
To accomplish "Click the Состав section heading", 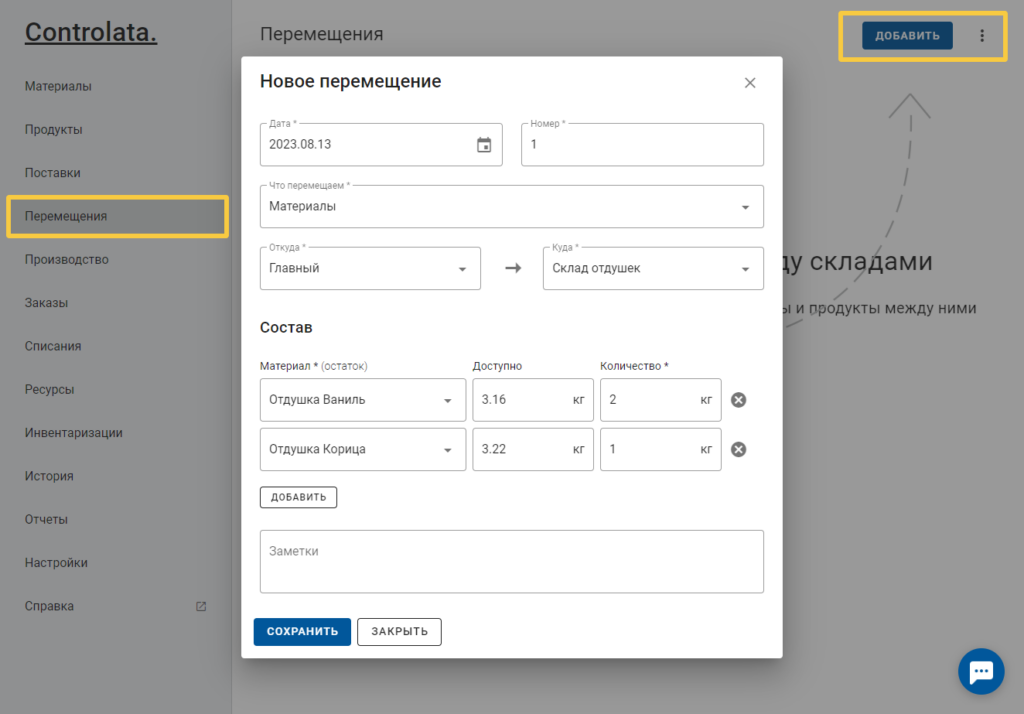I will [x=286, y=327].
